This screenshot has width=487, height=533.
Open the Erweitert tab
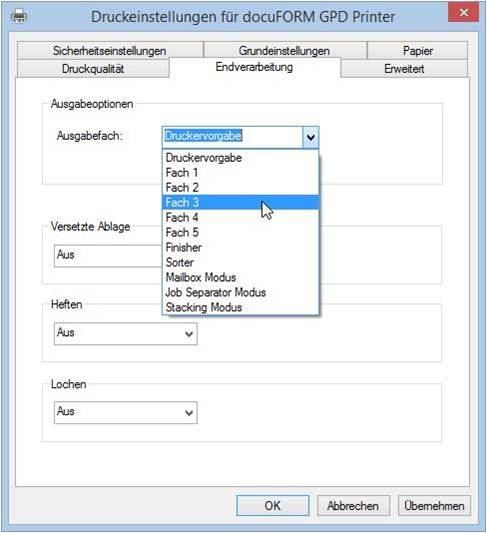pos(404,69)
